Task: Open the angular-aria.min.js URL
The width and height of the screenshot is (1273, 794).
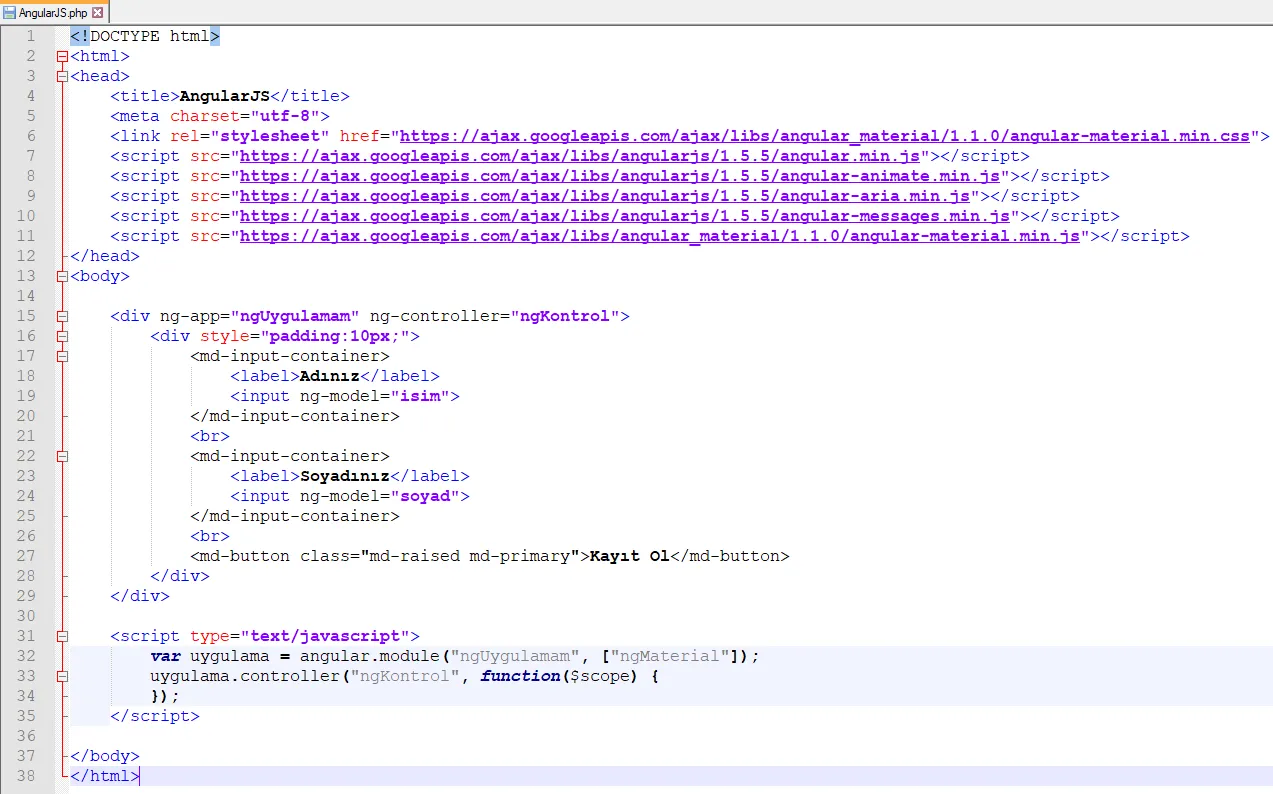Action: (x=605, y=196)
